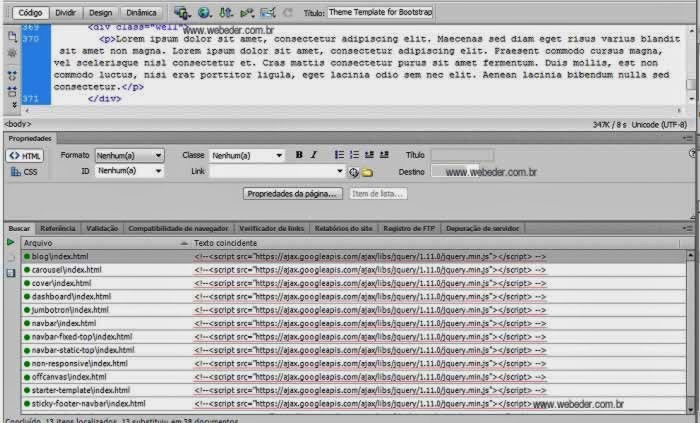The height and width of the screenshot is (423, 700).
Task: Click the Item de lista button
Action: coord(378,194)
